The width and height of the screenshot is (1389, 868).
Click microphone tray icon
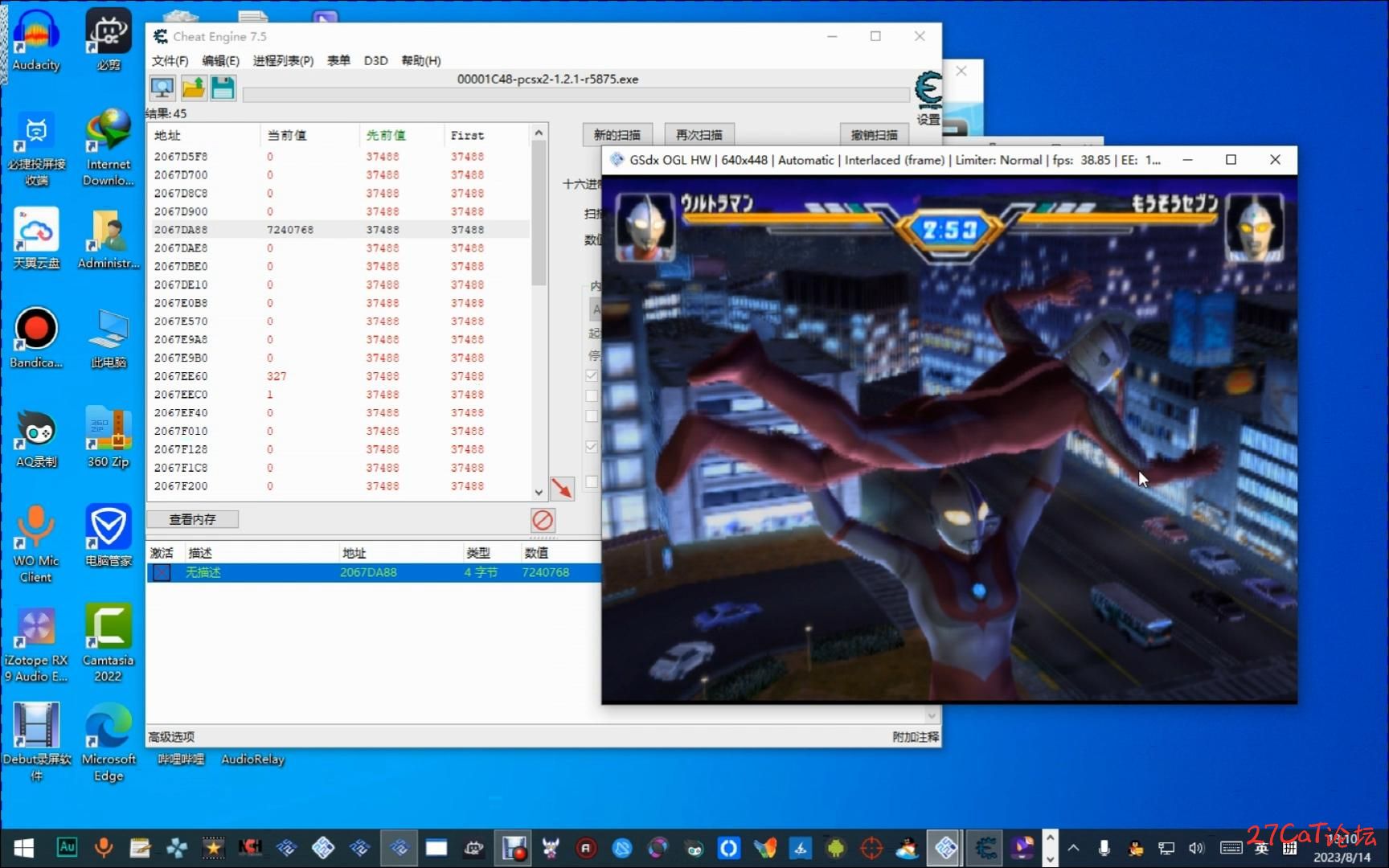point(1104,848)
